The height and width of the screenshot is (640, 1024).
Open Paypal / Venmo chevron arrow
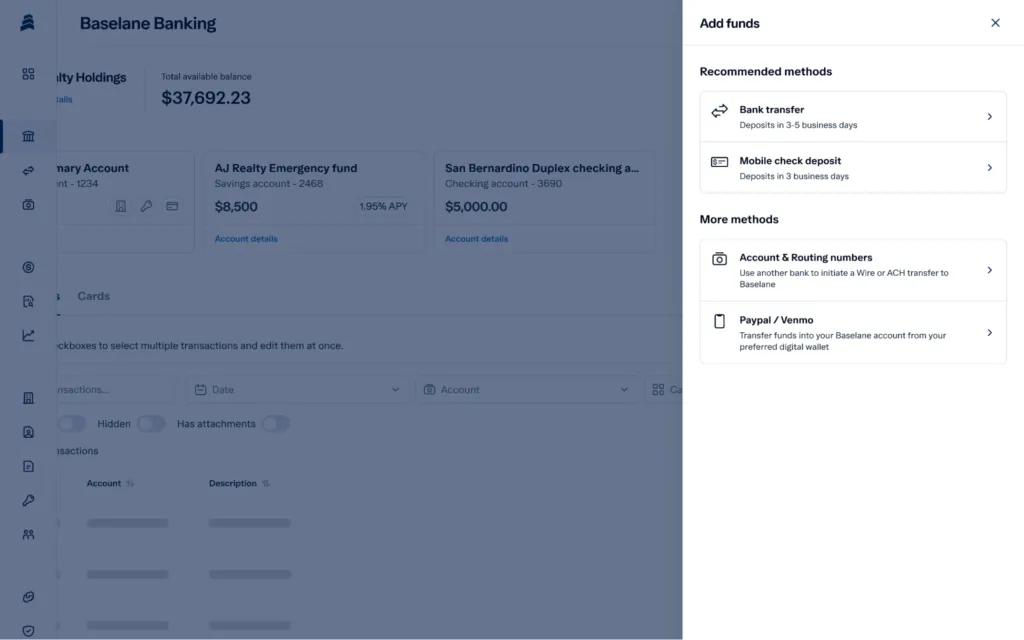point(989,332)
